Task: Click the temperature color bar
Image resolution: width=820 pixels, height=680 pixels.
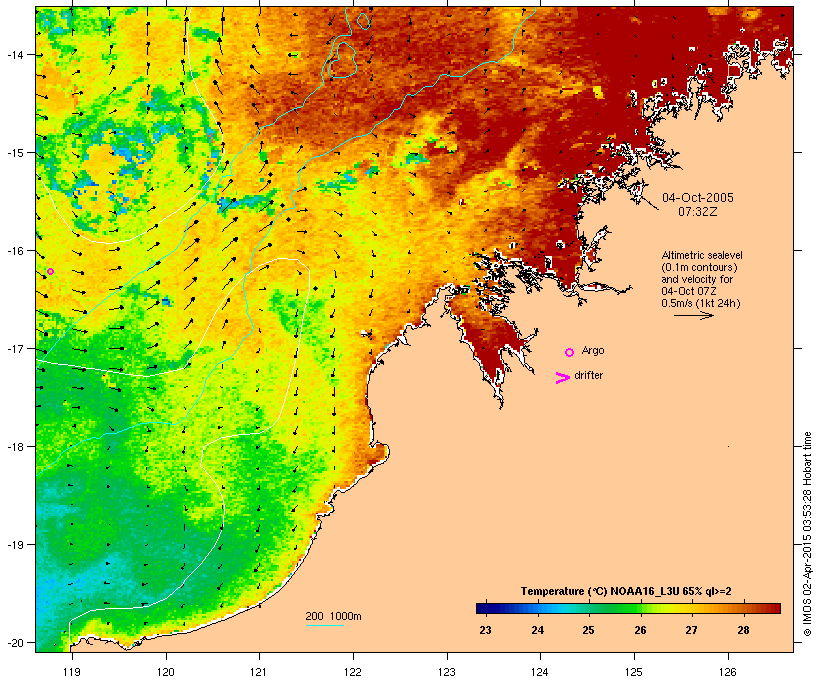Action: pyautogui.click(x=628, y=608)
